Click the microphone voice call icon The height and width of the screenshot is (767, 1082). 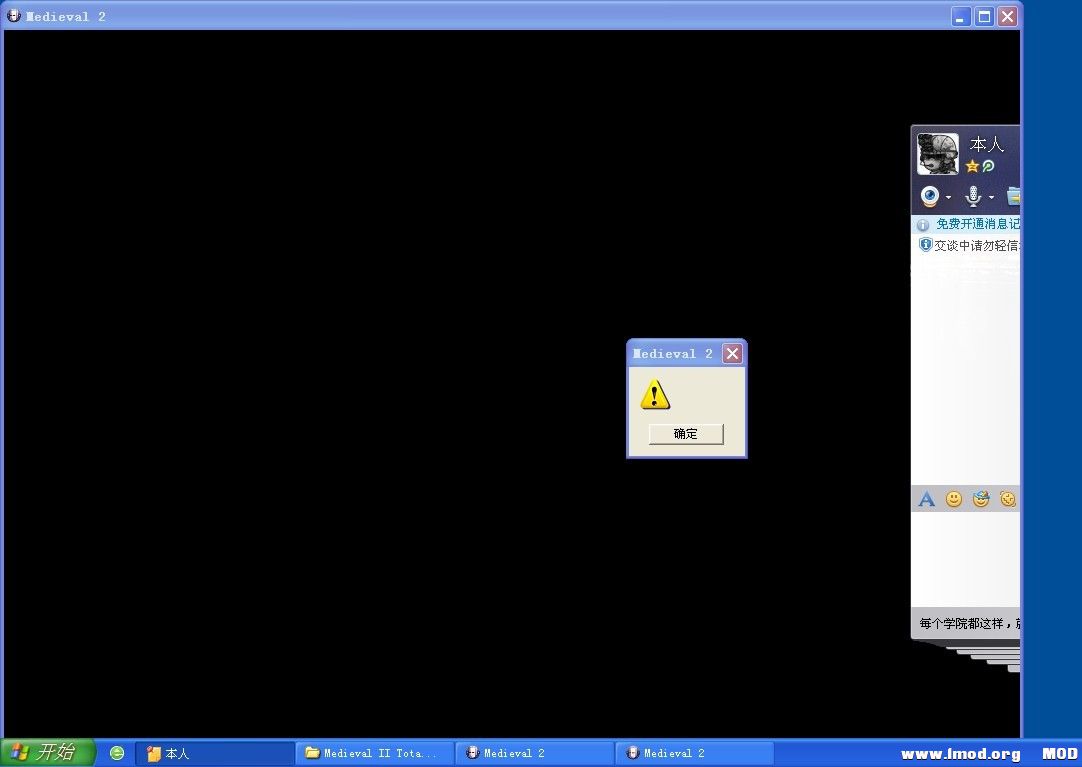(973, 197)
